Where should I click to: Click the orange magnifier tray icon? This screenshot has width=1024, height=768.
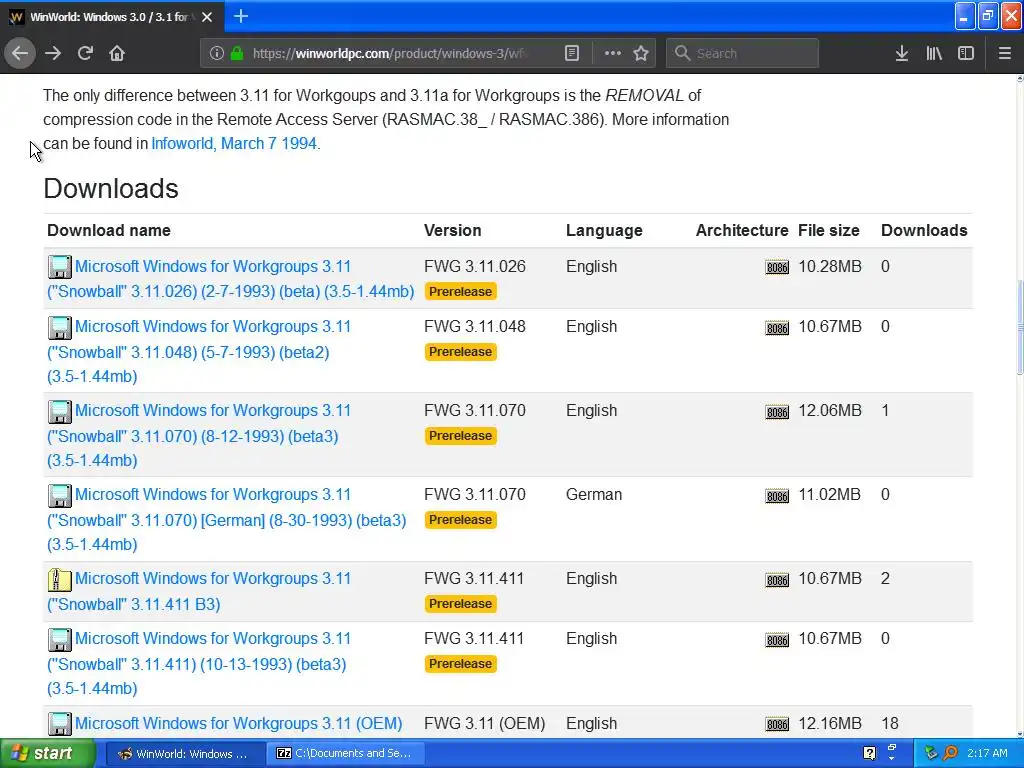pos(950,753)
